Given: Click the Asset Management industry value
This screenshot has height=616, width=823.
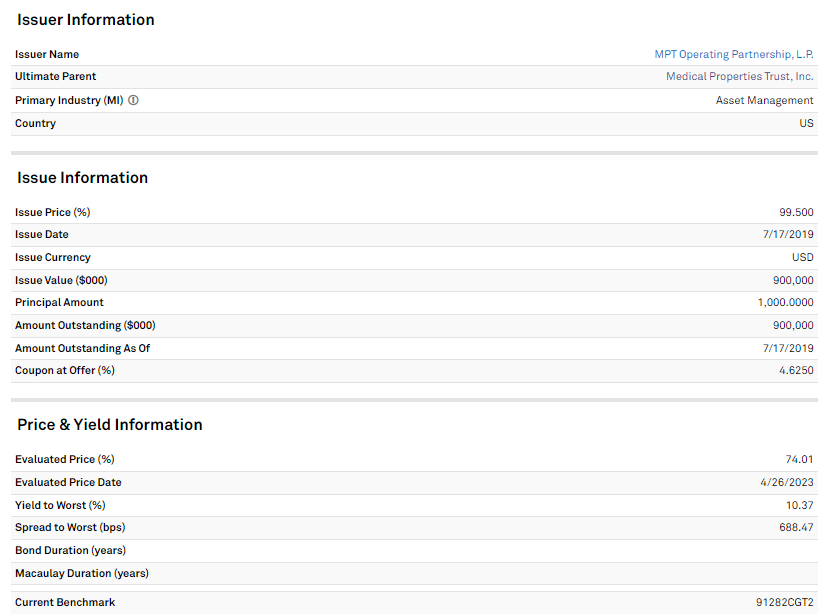Looking at the screenshot, I should tap(764, 100).
